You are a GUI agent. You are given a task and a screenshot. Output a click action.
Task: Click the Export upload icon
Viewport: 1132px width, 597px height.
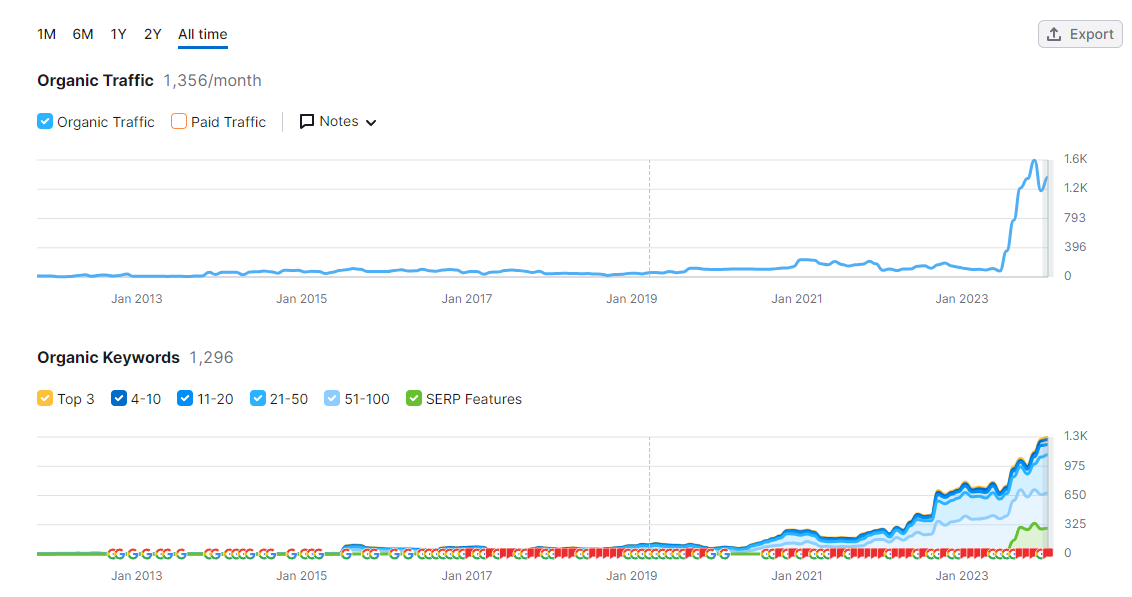pyautogui.click(x=1055, y=33)
